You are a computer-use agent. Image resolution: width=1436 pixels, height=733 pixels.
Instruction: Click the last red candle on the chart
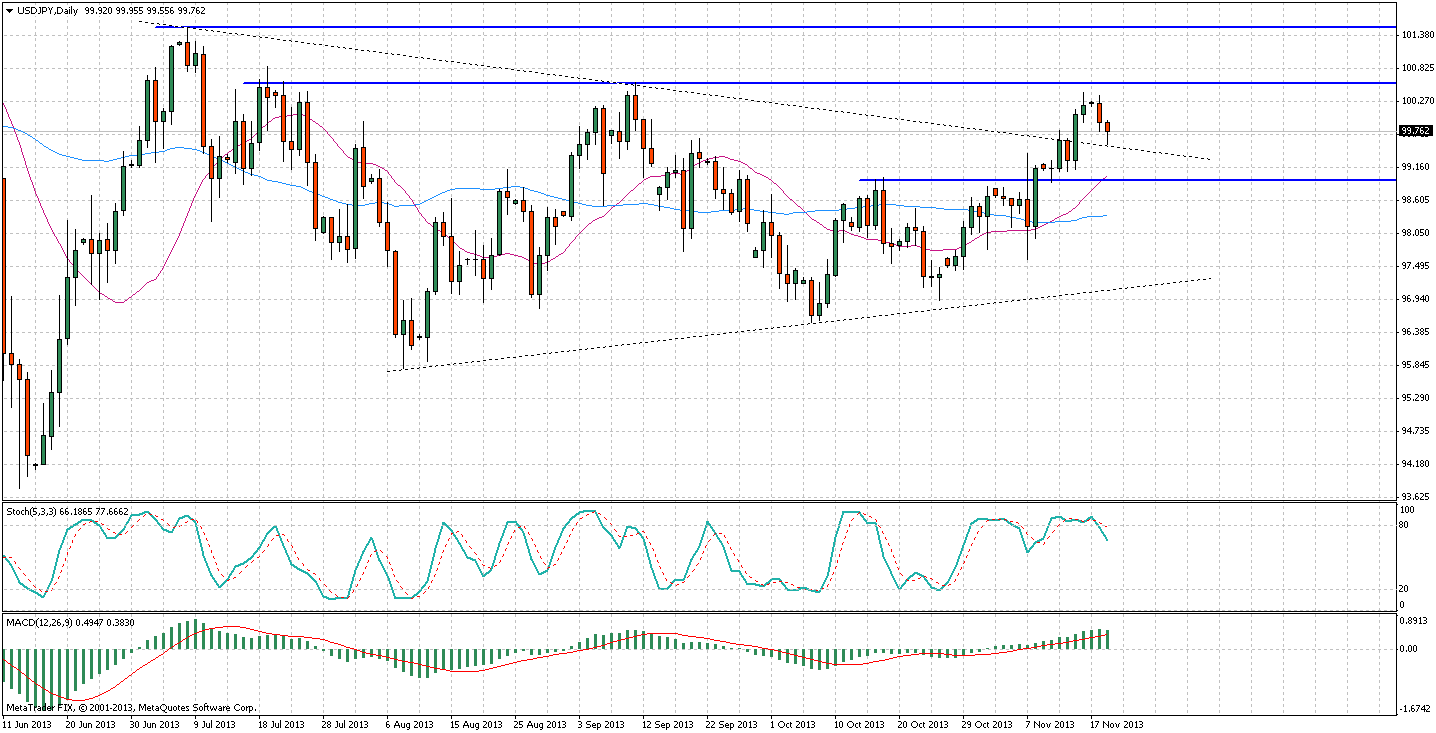[1107, 127]
